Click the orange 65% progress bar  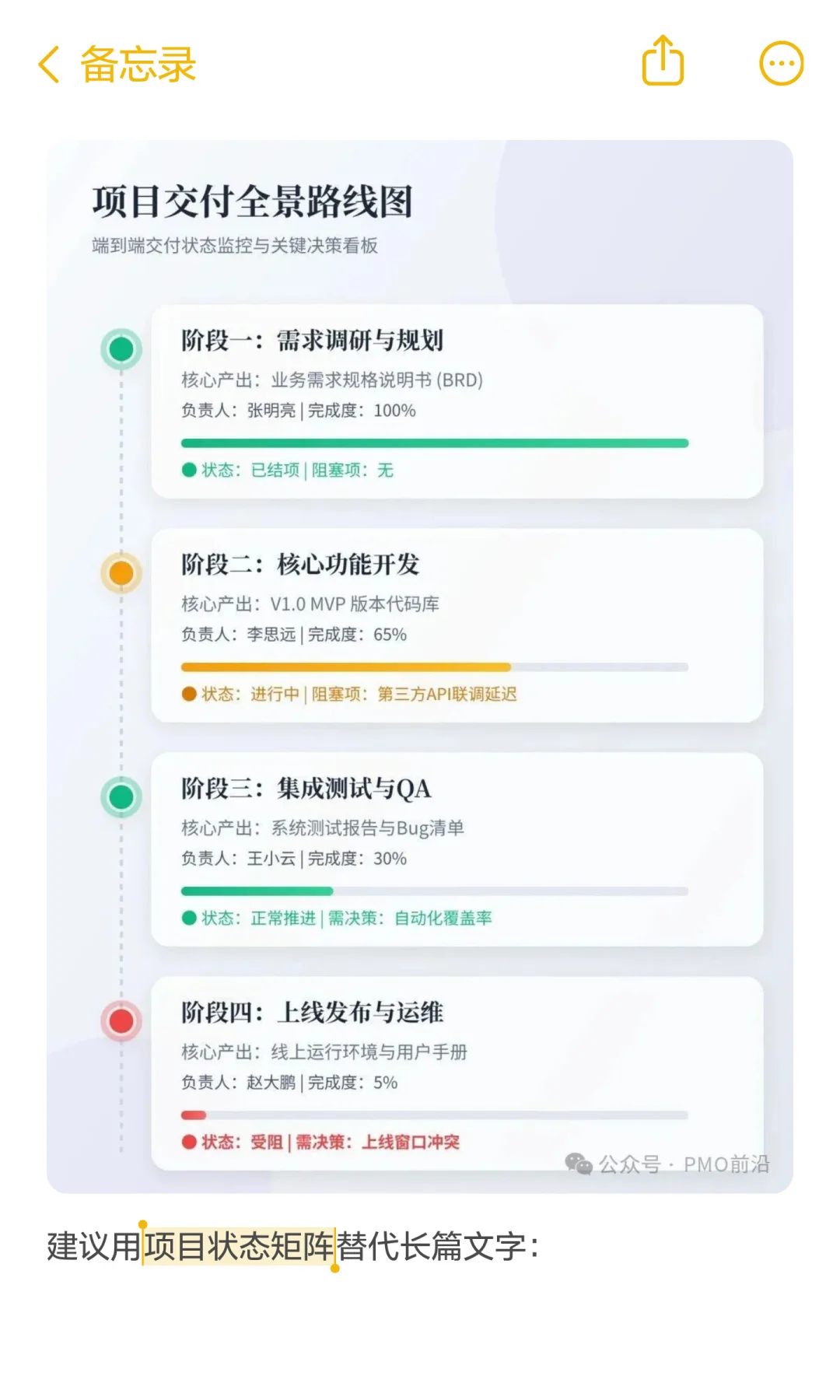pyautogui.click(x=346, y=667)
